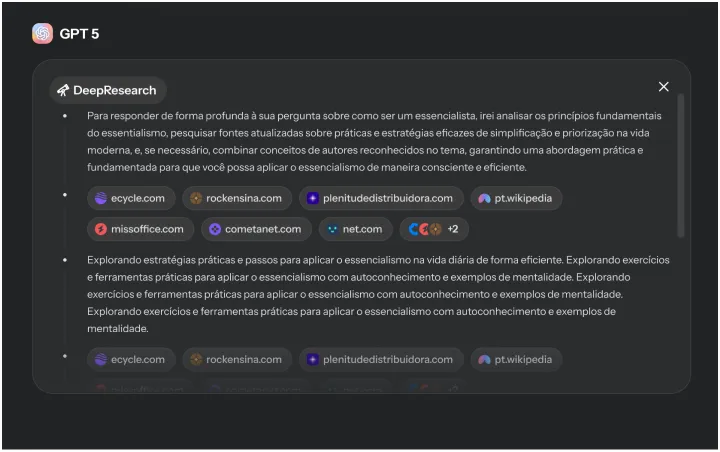Click the cometanet.com purple favicon
This screenshot has width=720, height=452.
(x=215, y=229)
